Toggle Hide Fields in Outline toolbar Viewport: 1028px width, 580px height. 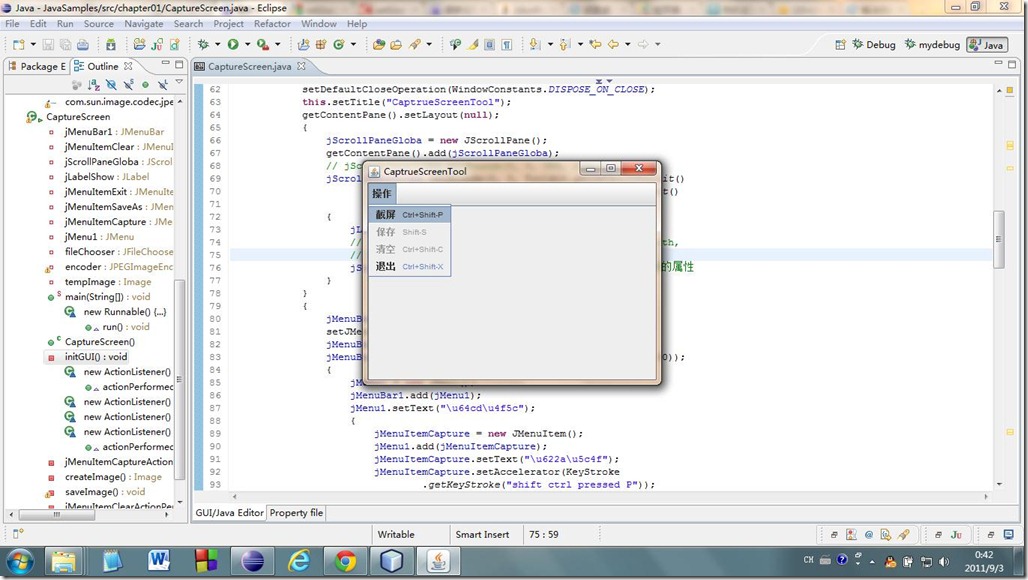point(112,85)
